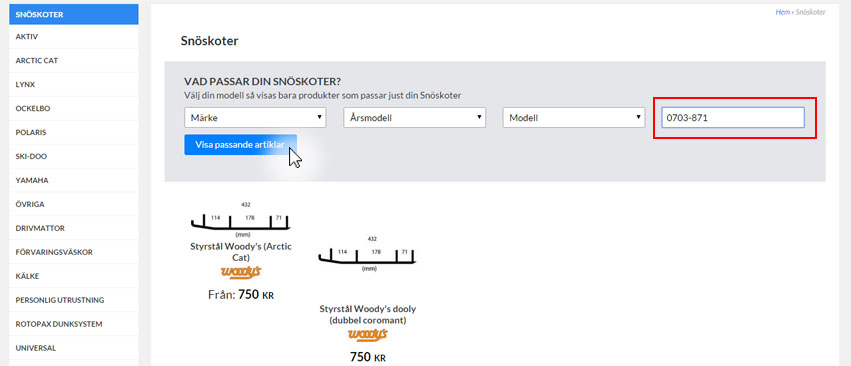Screen dimensions: 851x366
Task: Focus the field containing 0703-871
Action: coord(733,118)
